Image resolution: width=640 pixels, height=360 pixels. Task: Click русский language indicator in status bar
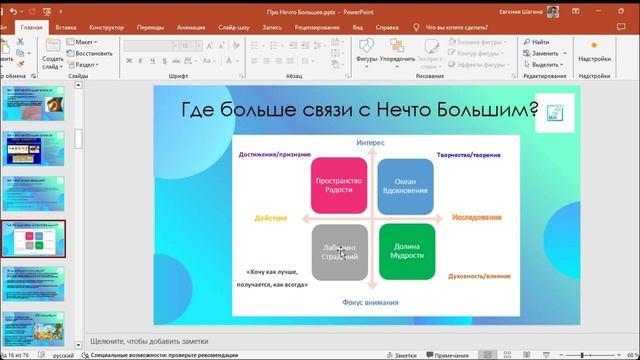click(63, 355)
